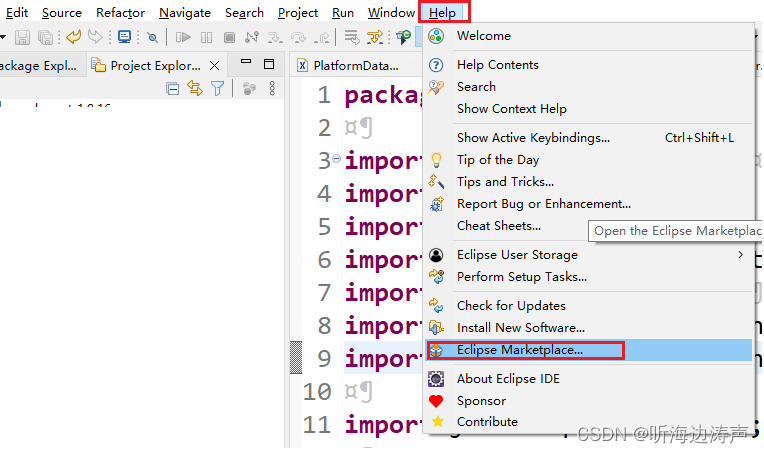Image resolution: width=764 pixels, height=453 pixels.
Task: Open Eclipse Marketplace
Action: 589,350
